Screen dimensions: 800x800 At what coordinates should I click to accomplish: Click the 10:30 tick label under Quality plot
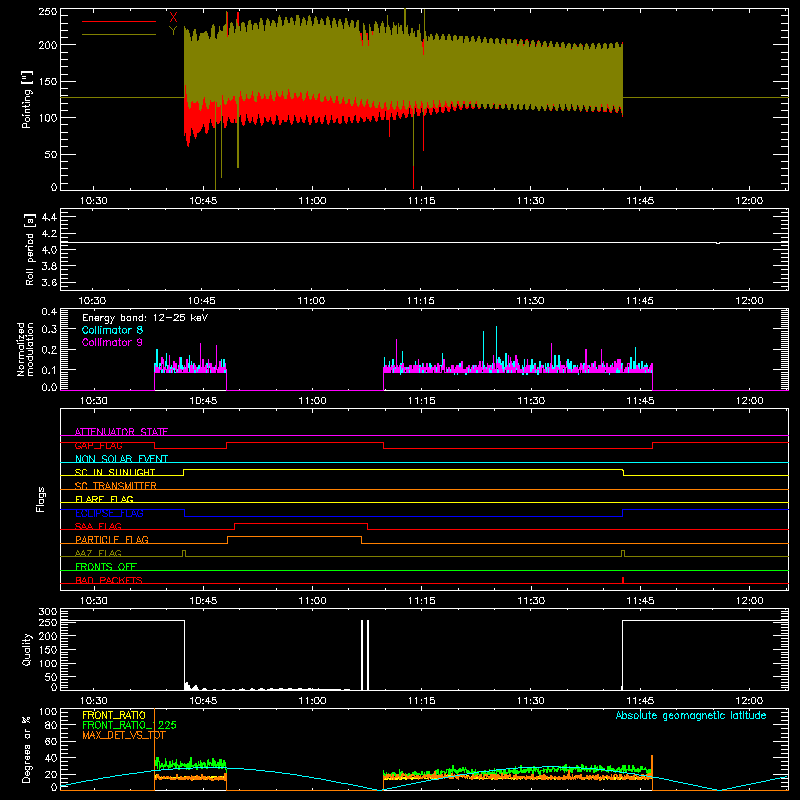click(x=94, y=701)
